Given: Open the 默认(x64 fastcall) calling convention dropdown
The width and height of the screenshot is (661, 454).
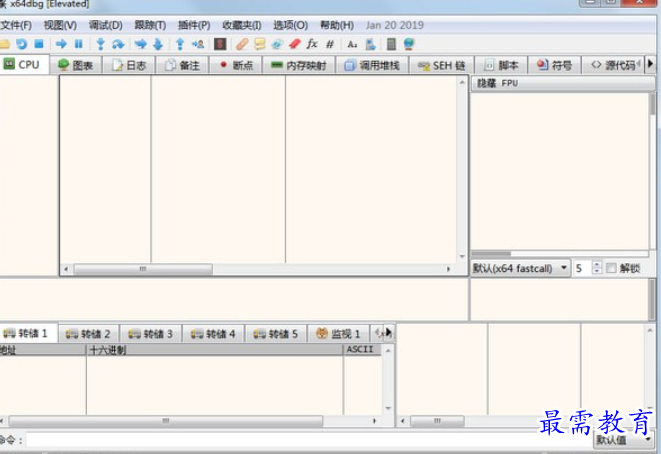Looking at the screenshot, I should pos(520,268).
